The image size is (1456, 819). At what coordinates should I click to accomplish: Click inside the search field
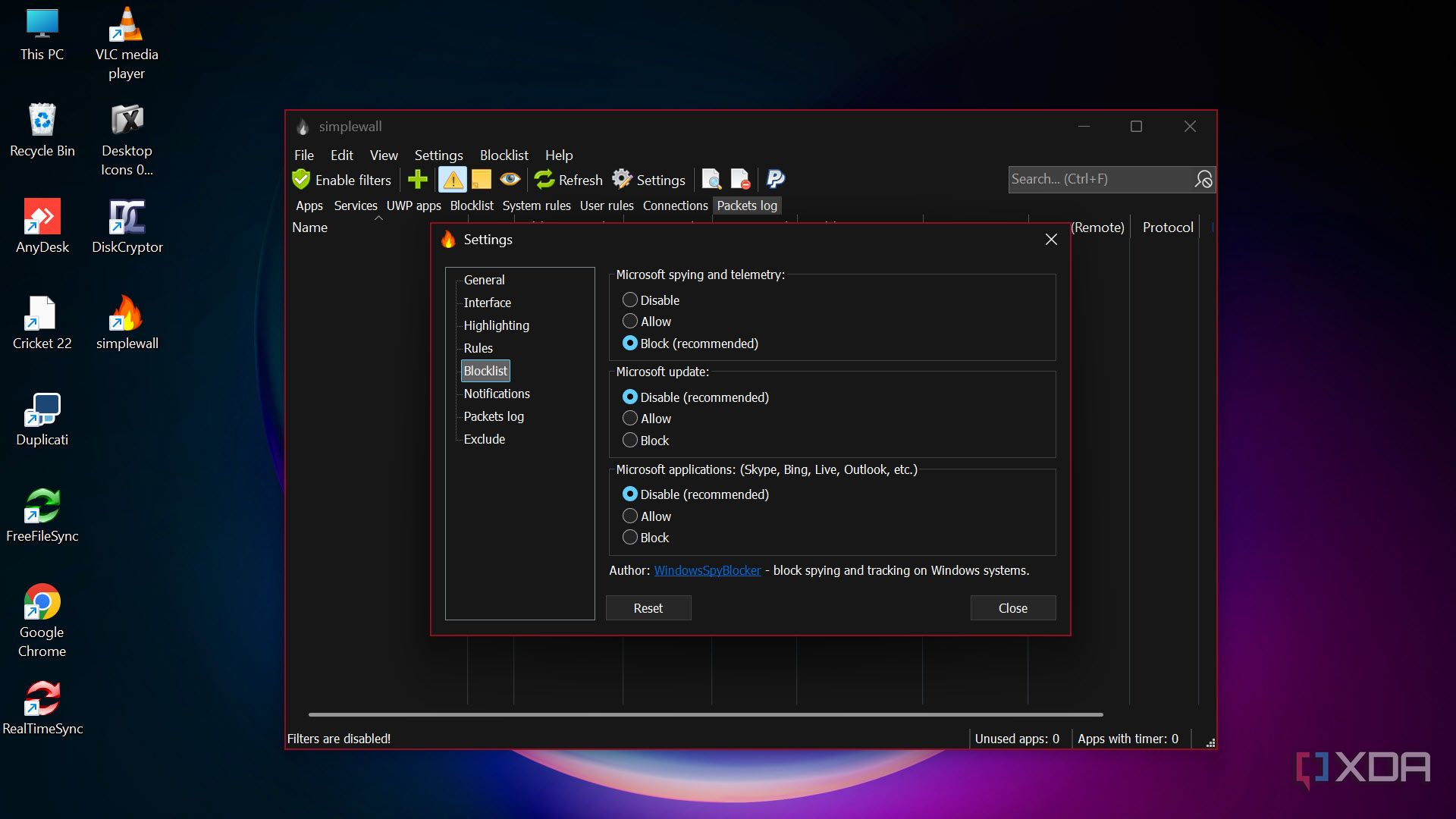pyautogui.click(x=1100, y=179)
